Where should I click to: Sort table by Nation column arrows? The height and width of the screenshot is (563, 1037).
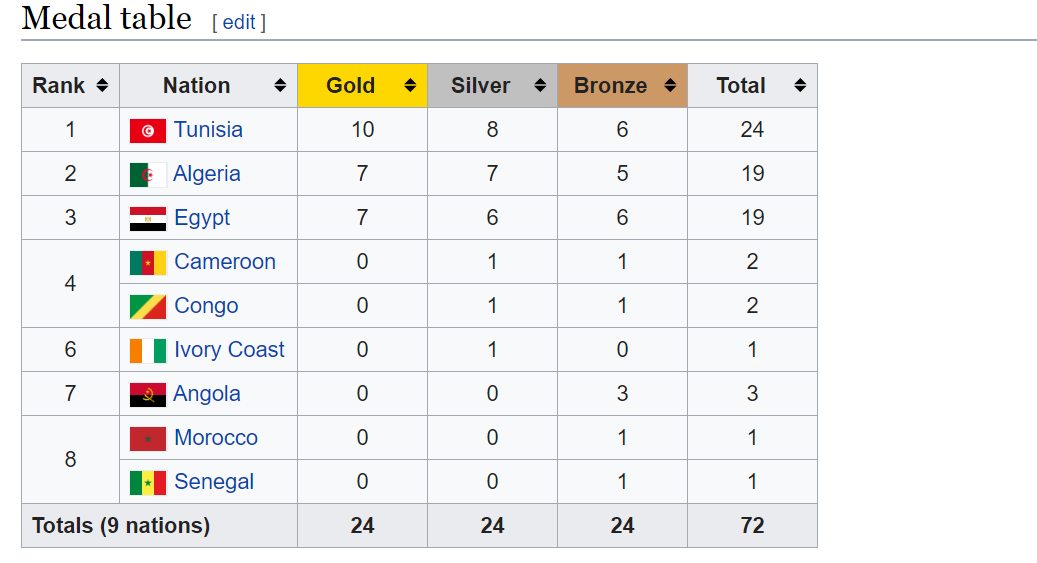(x=280, y=86)
